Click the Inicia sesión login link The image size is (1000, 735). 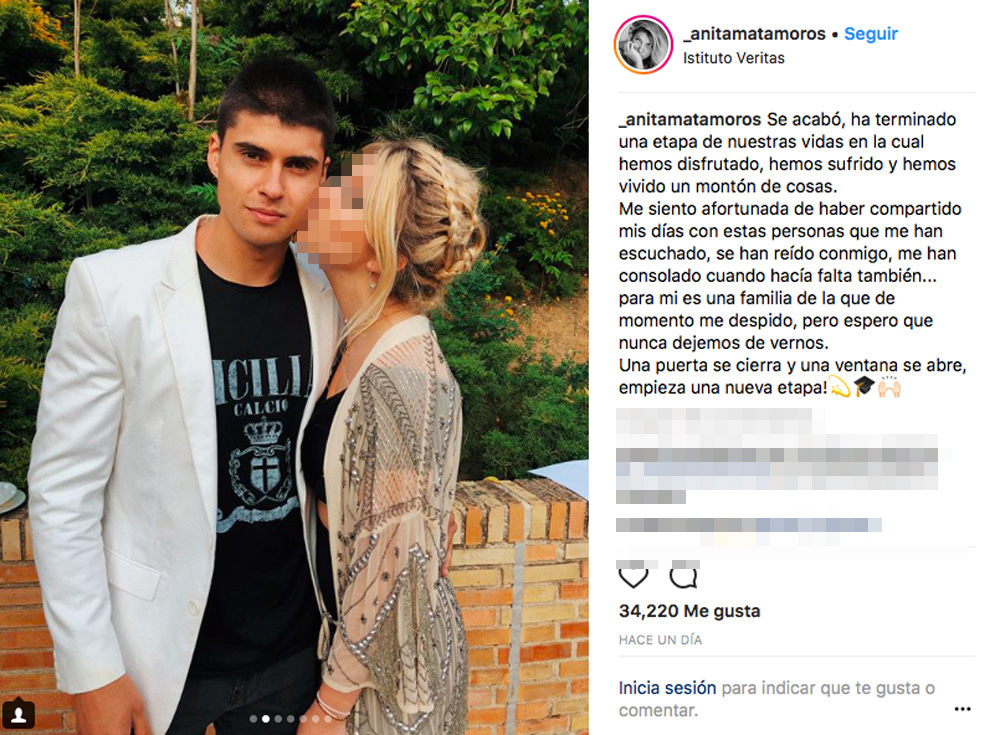click(667, 688)
